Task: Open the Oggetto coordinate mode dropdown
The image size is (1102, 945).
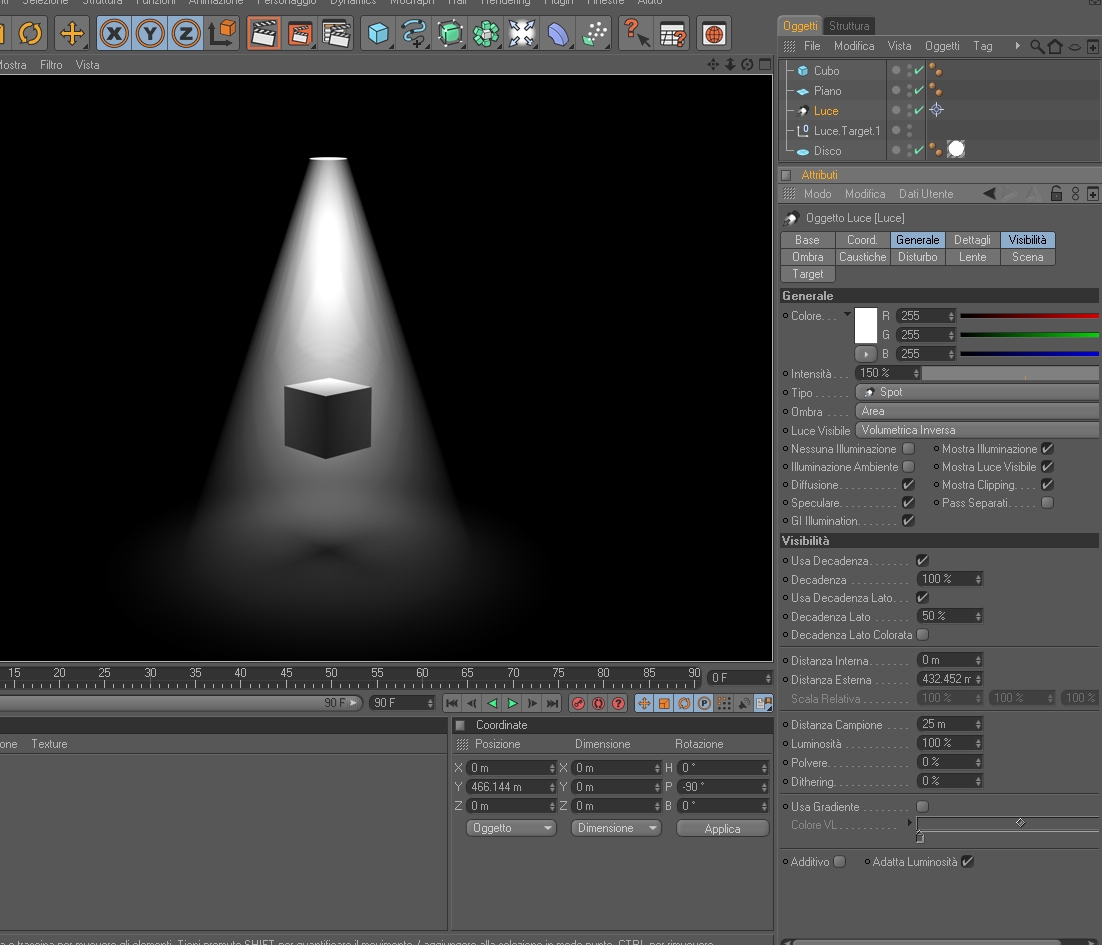Action: [x=511, y=828]
